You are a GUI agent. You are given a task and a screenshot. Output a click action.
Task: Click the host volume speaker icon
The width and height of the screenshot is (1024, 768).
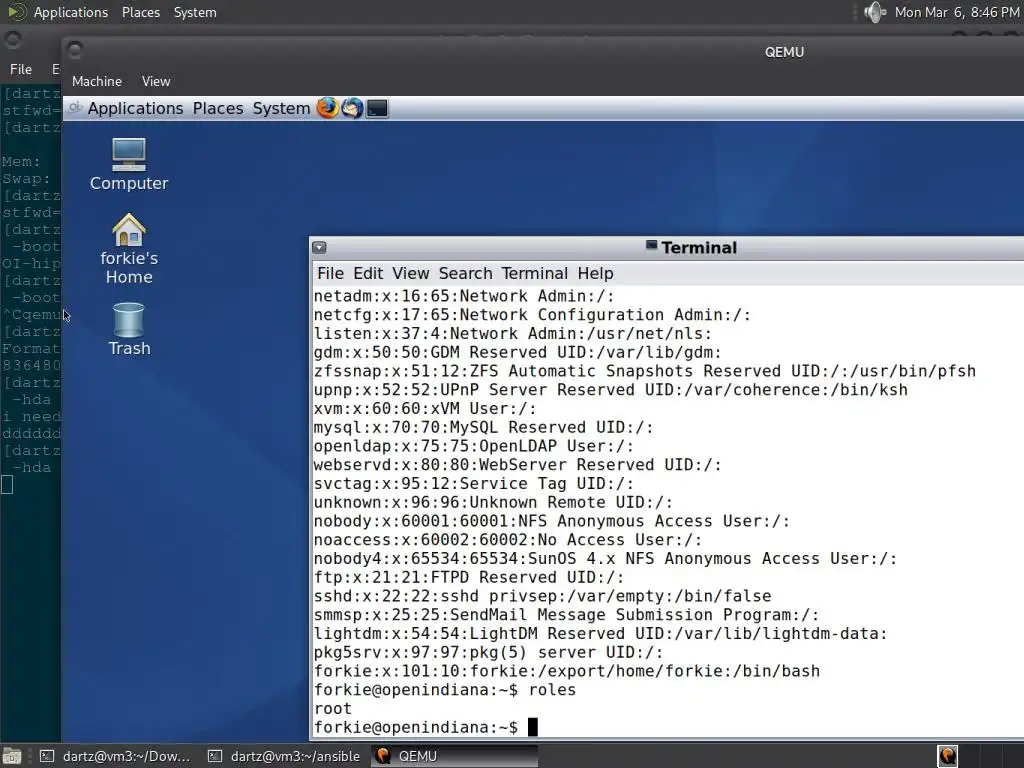pos(874,12)
